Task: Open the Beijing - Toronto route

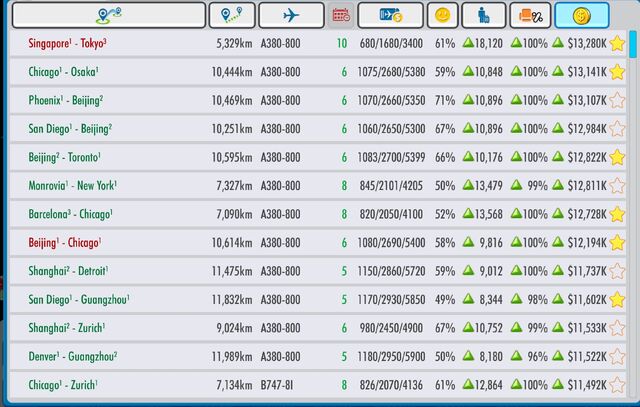Action: (x=318, y=157)
